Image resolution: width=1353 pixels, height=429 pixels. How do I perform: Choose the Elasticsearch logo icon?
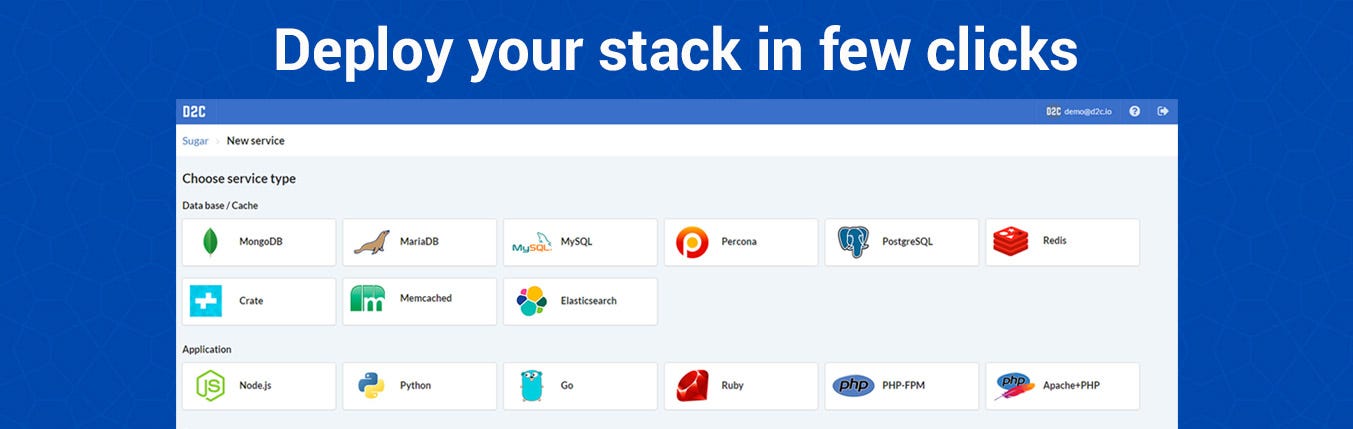tap(531, 301)
